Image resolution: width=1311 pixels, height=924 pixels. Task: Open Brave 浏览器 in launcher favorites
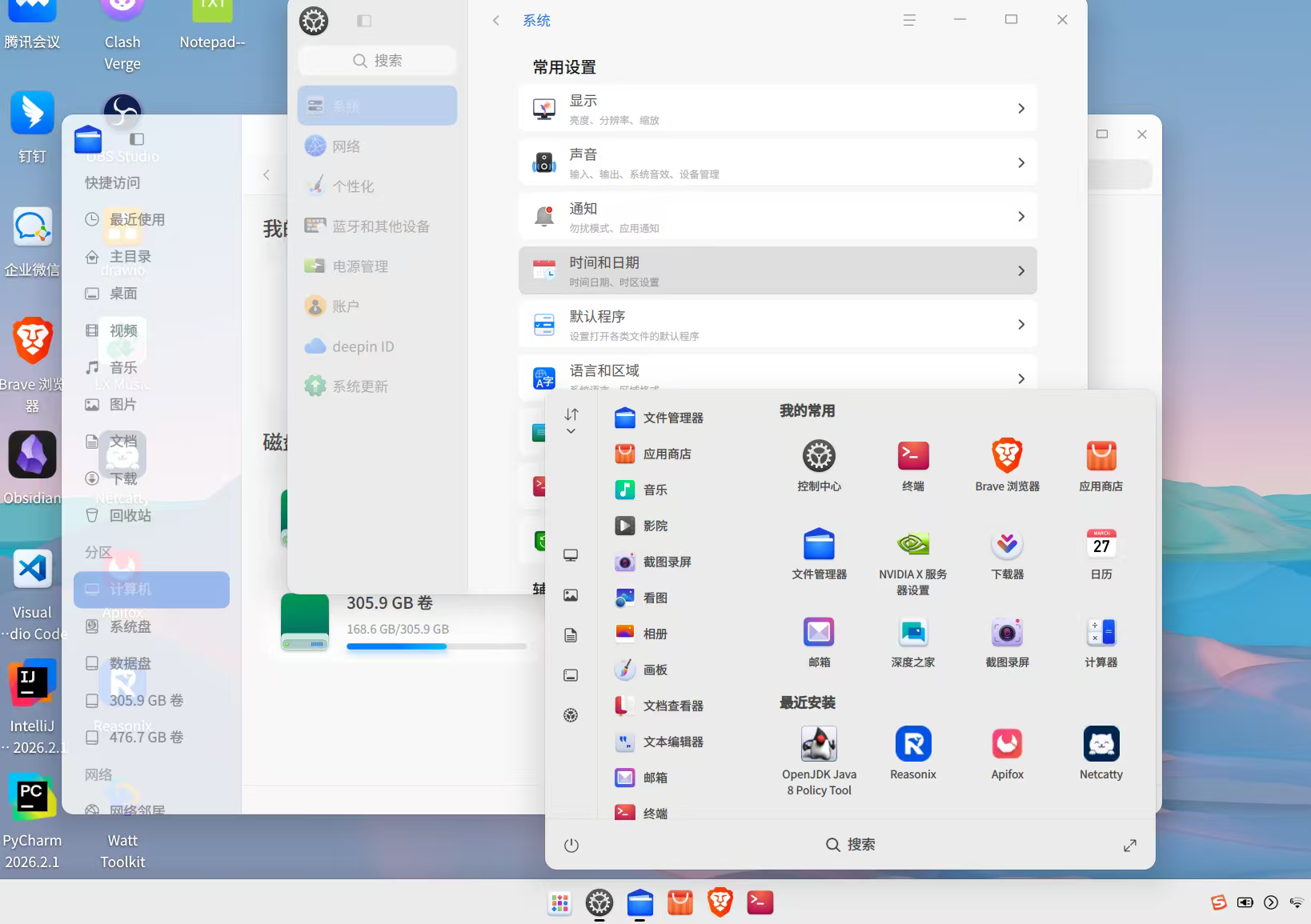[1007, 465]
